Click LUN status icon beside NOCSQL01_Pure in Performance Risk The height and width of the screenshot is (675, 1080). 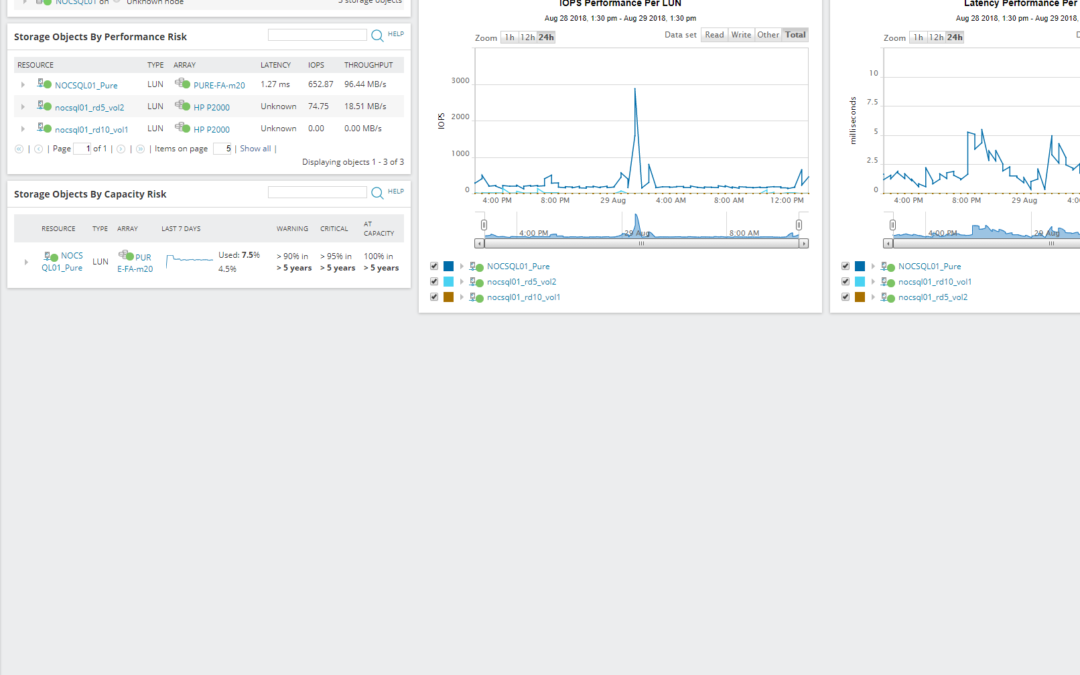coord(44,84)
